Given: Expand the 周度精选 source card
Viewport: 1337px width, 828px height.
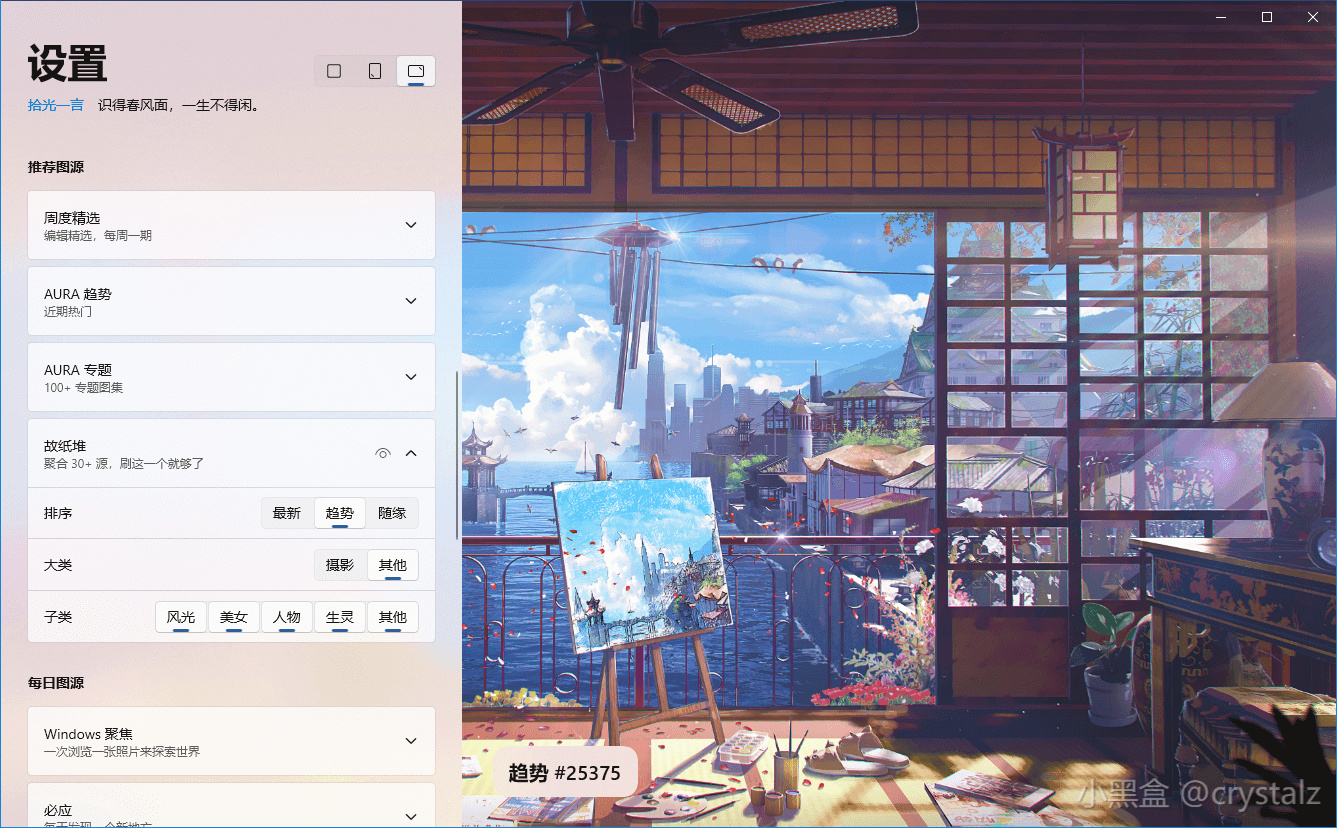Looking at the screenshot, I should (x=231, y=225).
